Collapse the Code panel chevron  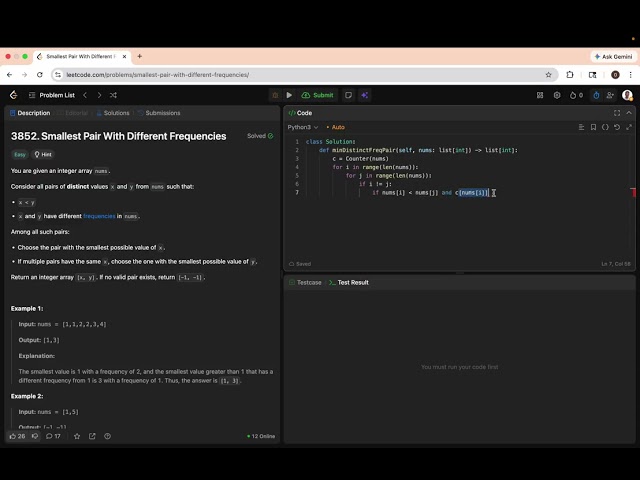(x=629, y=113)
